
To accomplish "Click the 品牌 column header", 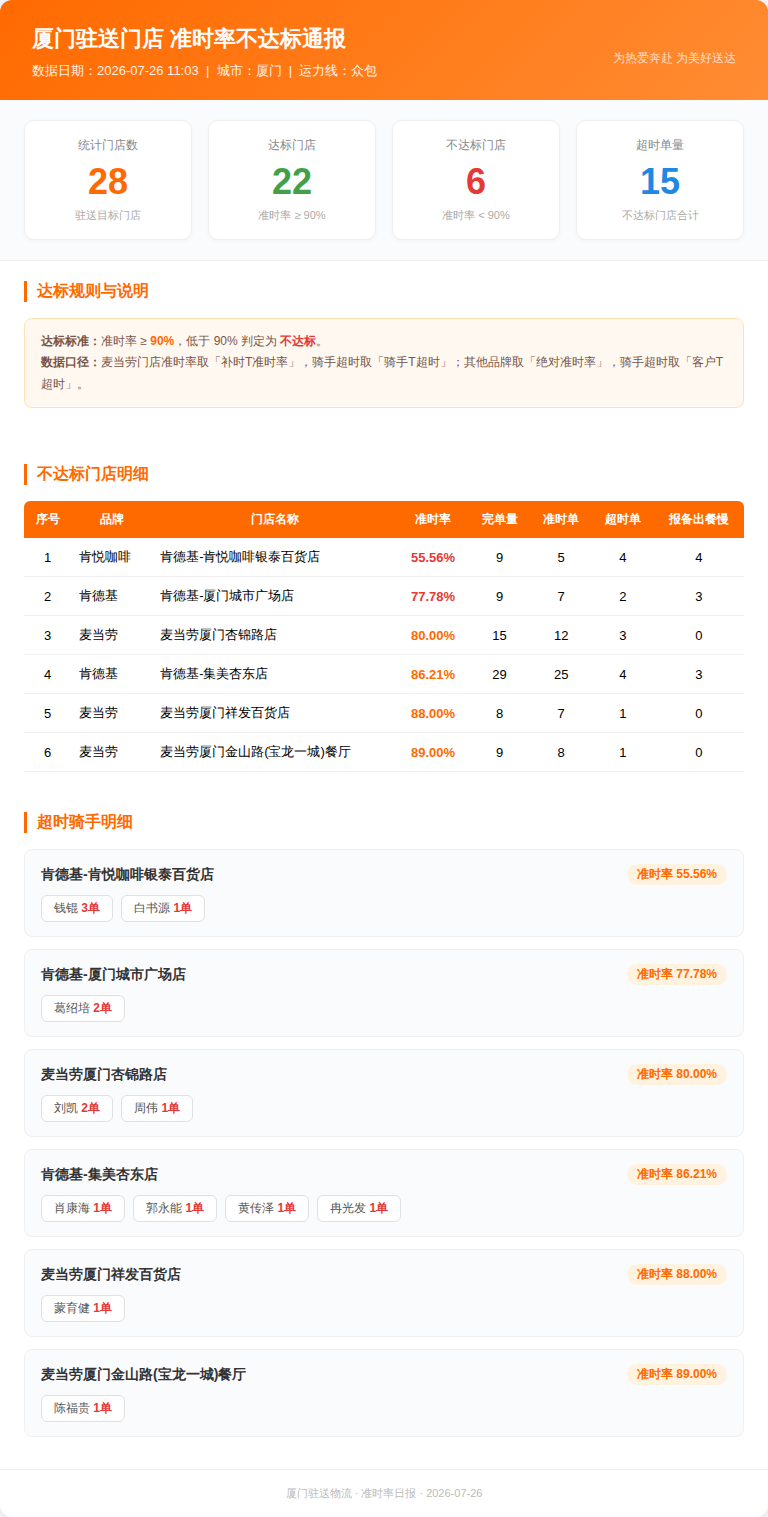I will (112, 519).
